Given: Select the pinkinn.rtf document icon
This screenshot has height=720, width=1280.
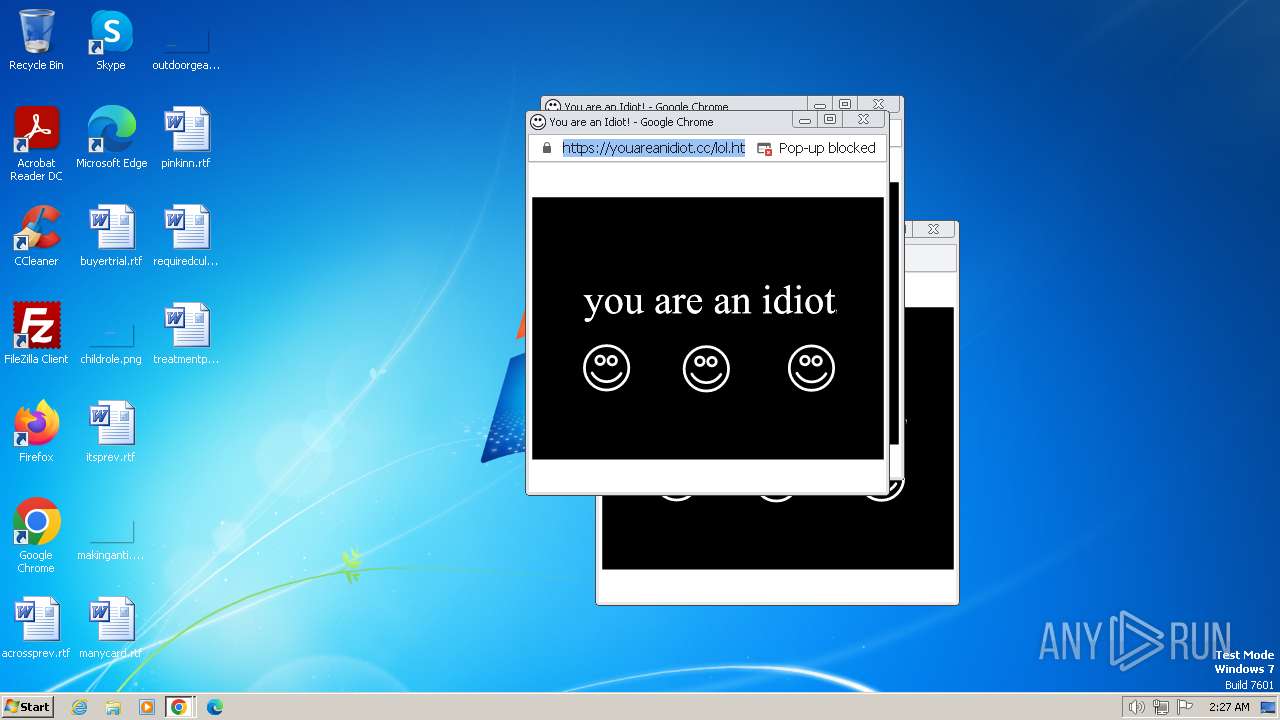Looking at the screenshot, I should pos(186,138).
